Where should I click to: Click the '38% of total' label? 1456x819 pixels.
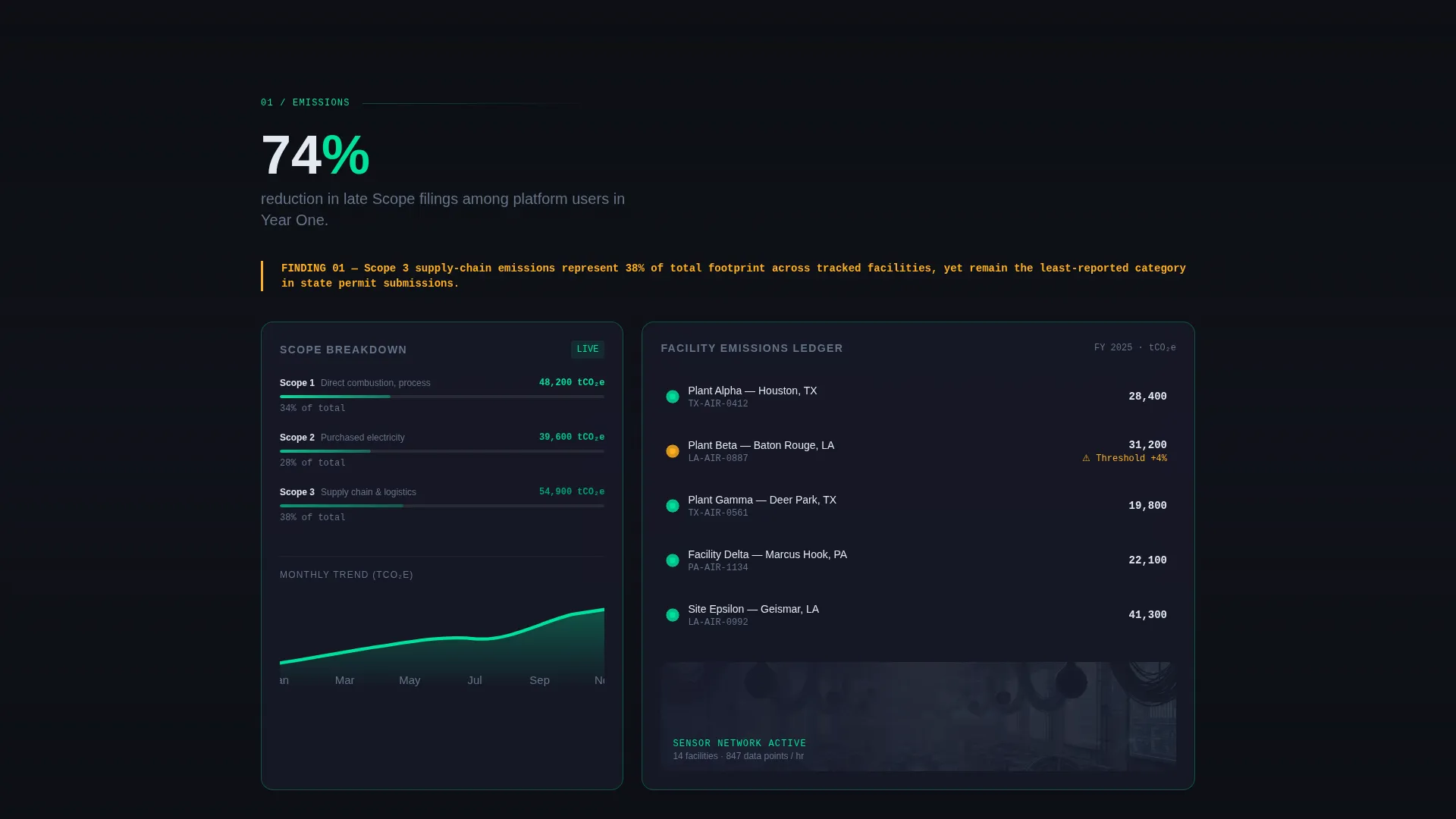[x=312, y=518]
